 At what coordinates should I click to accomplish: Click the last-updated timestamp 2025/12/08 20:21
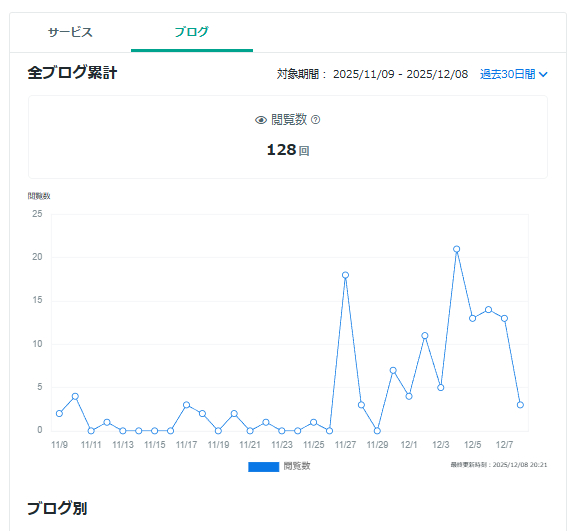click(x=520, y=465)
